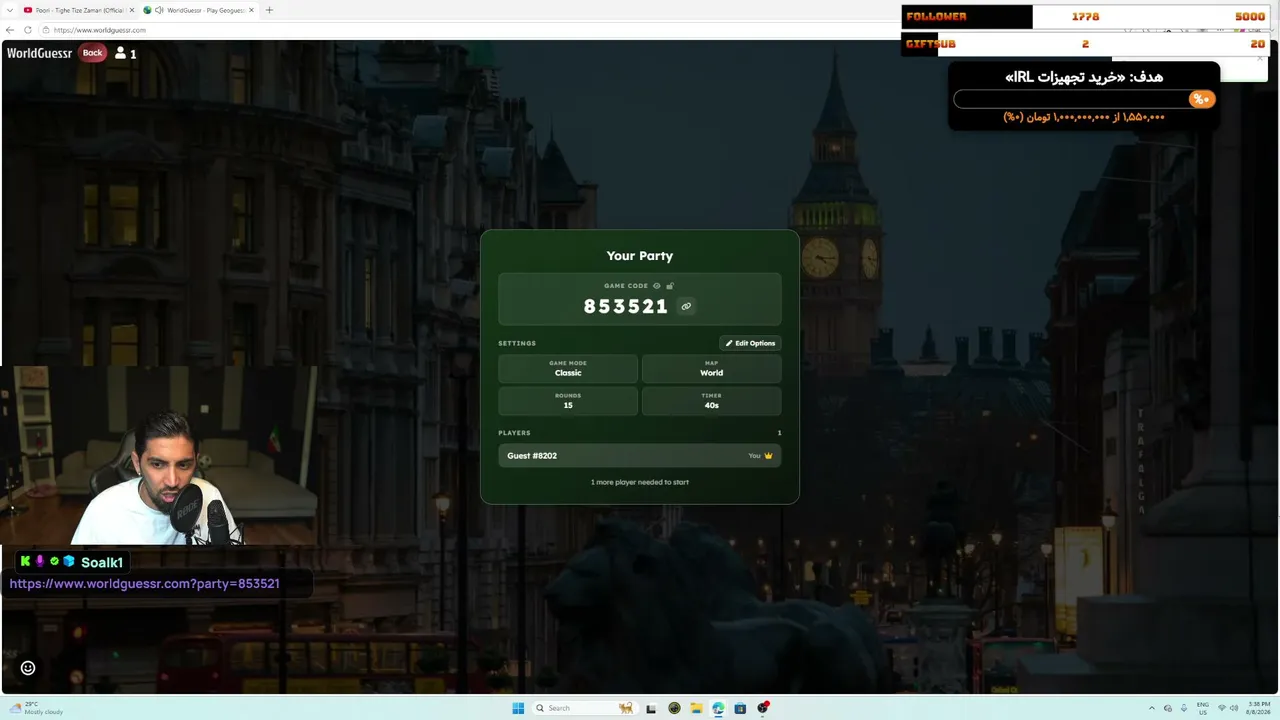Open File Explorer from taskbar

pos(696,708)
